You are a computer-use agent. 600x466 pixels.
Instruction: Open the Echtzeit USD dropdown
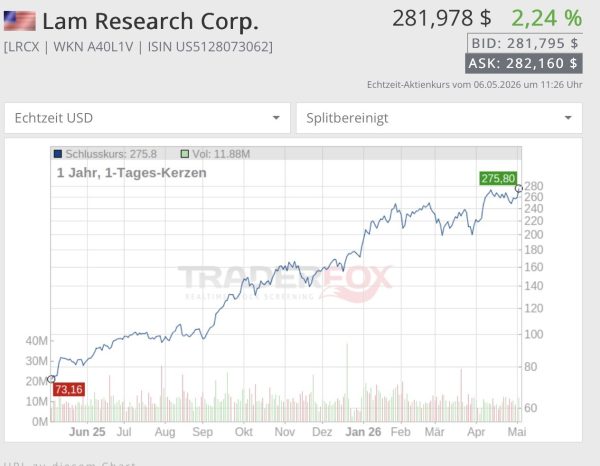[x=147, y=118]
